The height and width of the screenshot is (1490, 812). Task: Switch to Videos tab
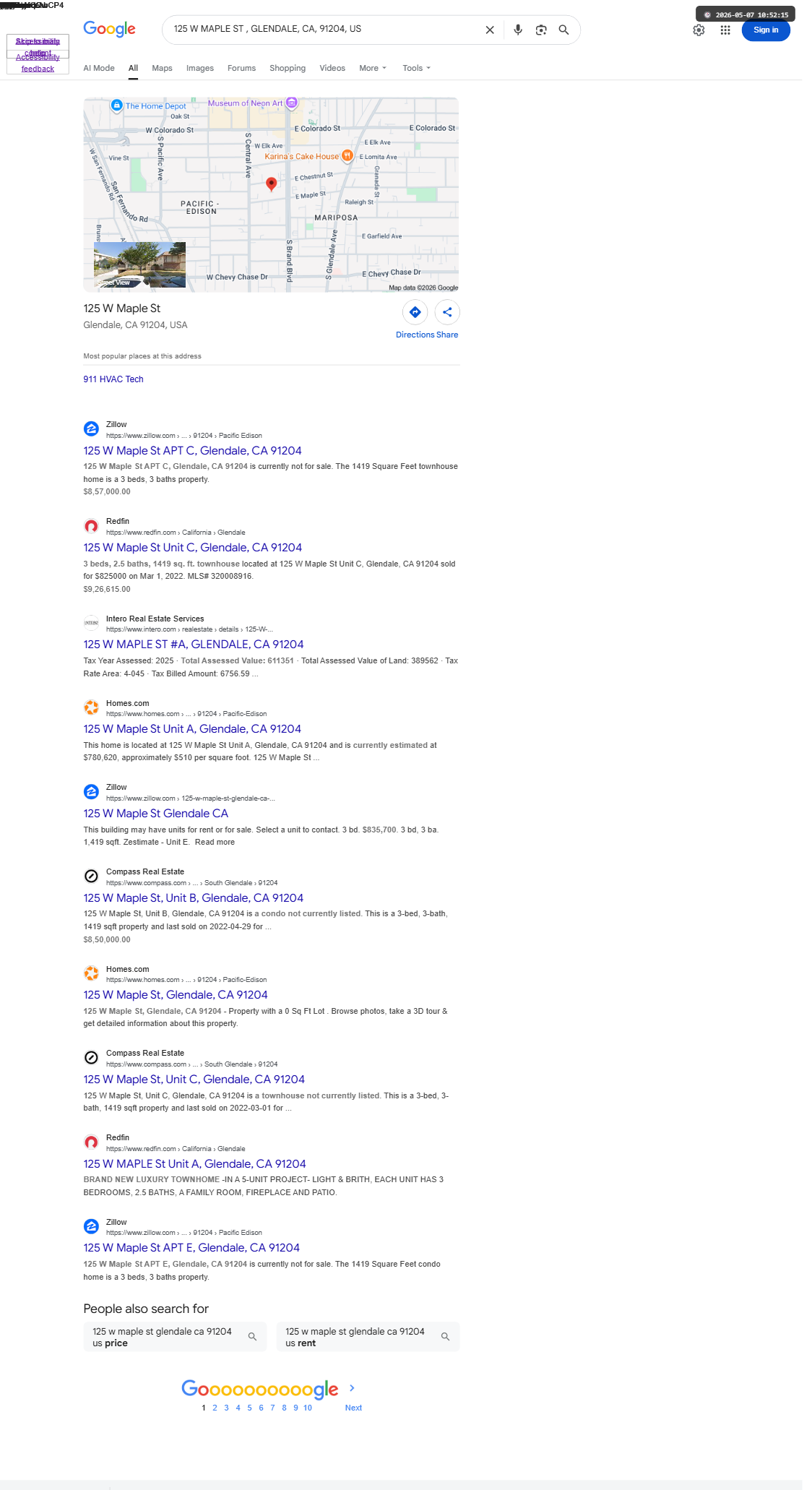pyautogui.click(x=332, y=68)
